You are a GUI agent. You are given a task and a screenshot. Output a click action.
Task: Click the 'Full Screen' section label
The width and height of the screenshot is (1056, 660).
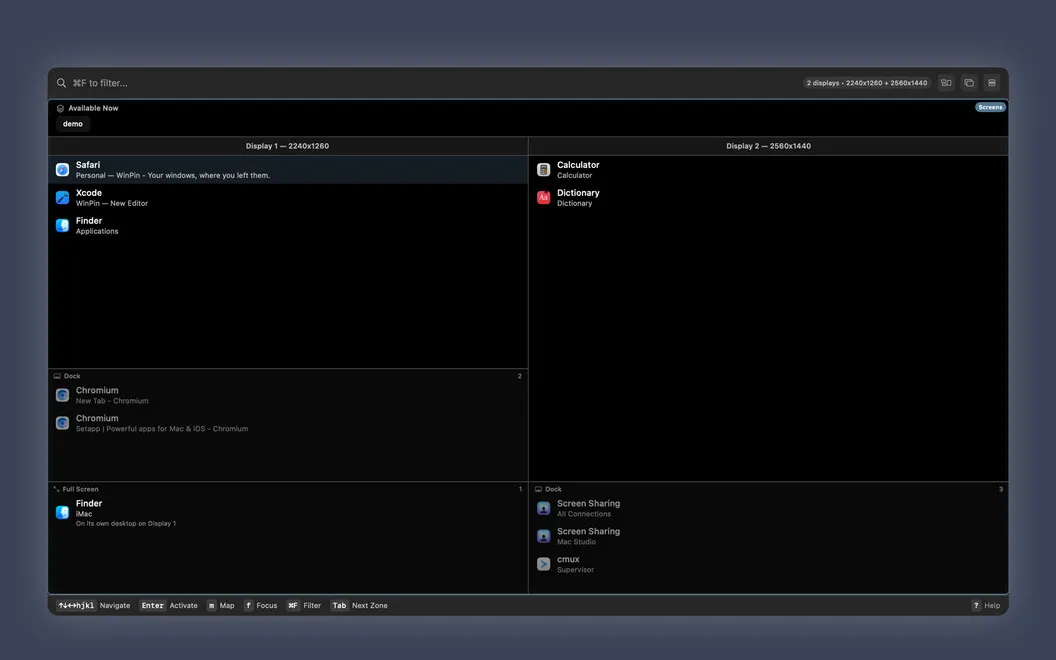(x=80, y=490)
